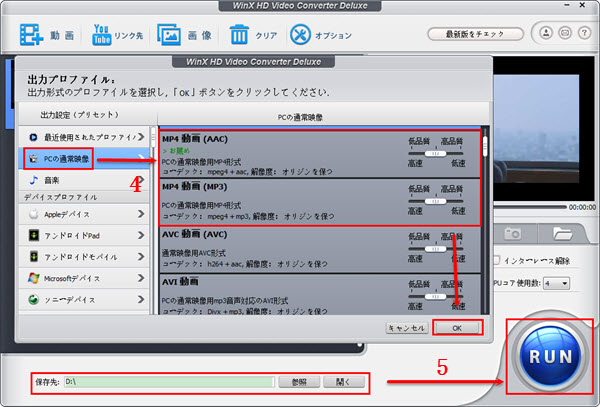Click the save destination path field
The width and height of the screenshot is (600, 407).
pyautogui.click(x=169, y=382)
